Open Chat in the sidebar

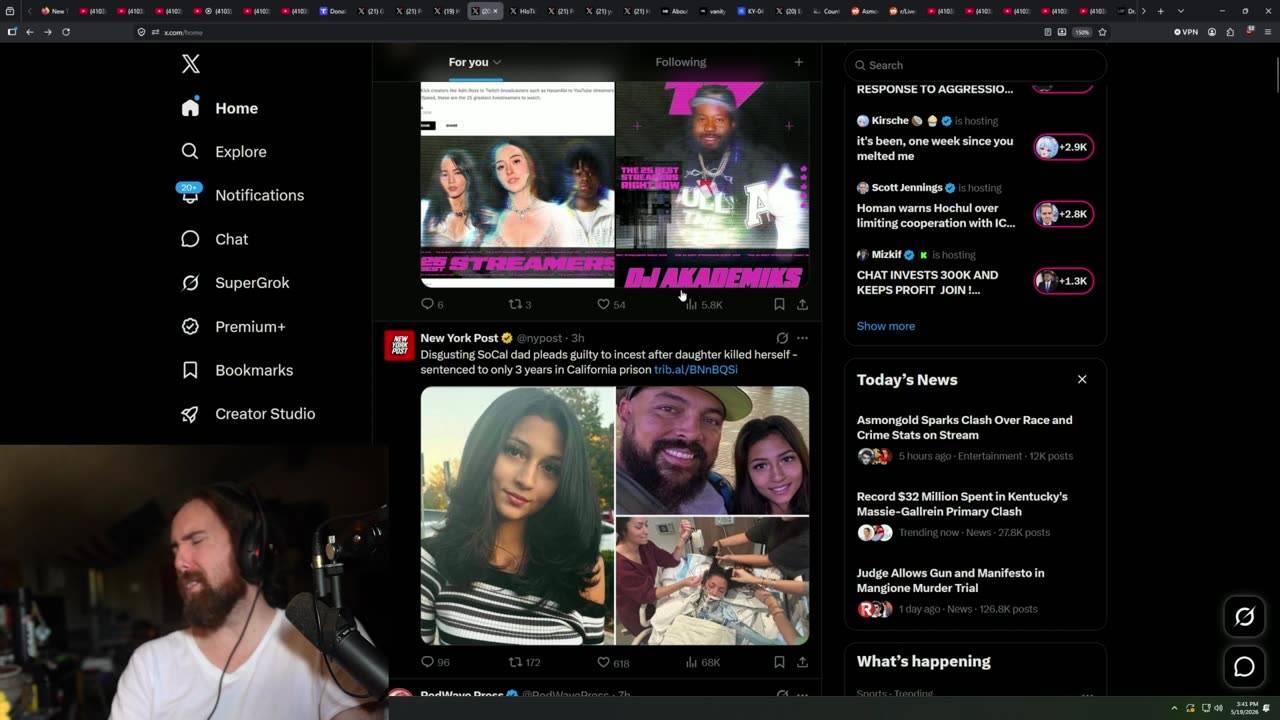[215, 239]
